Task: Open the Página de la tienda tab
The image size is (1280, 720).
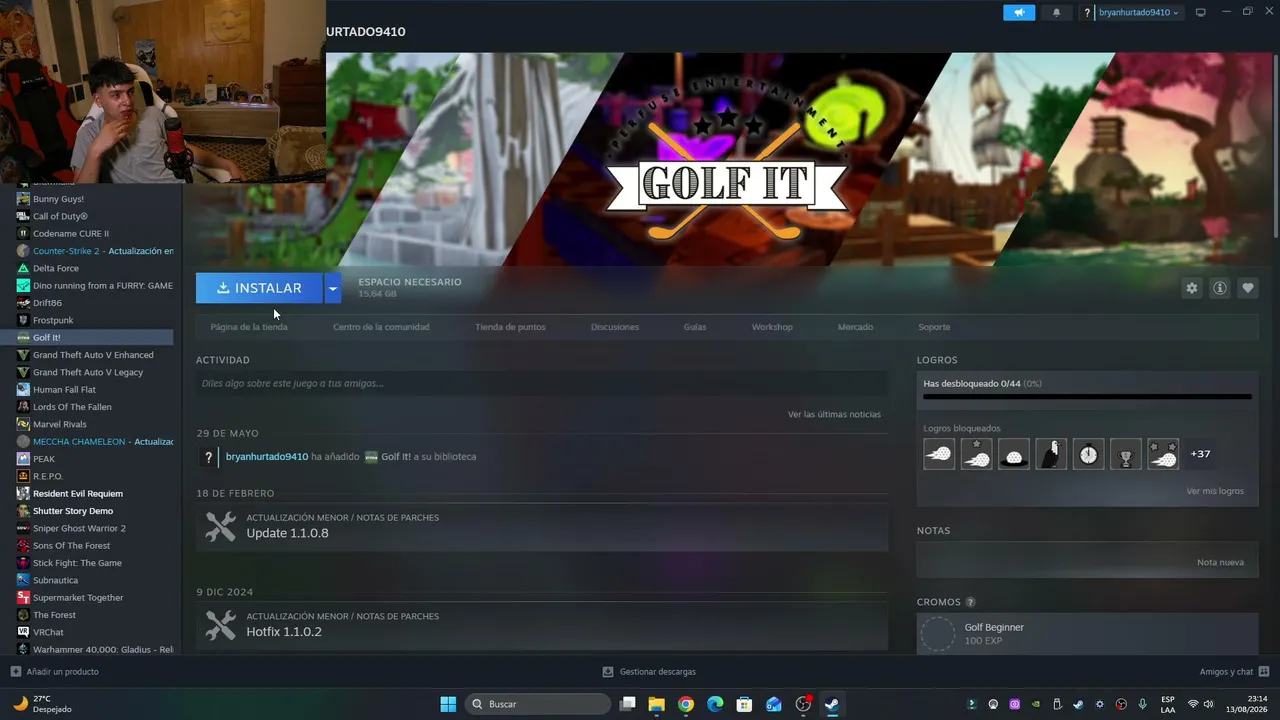Action: click(249, 327)
